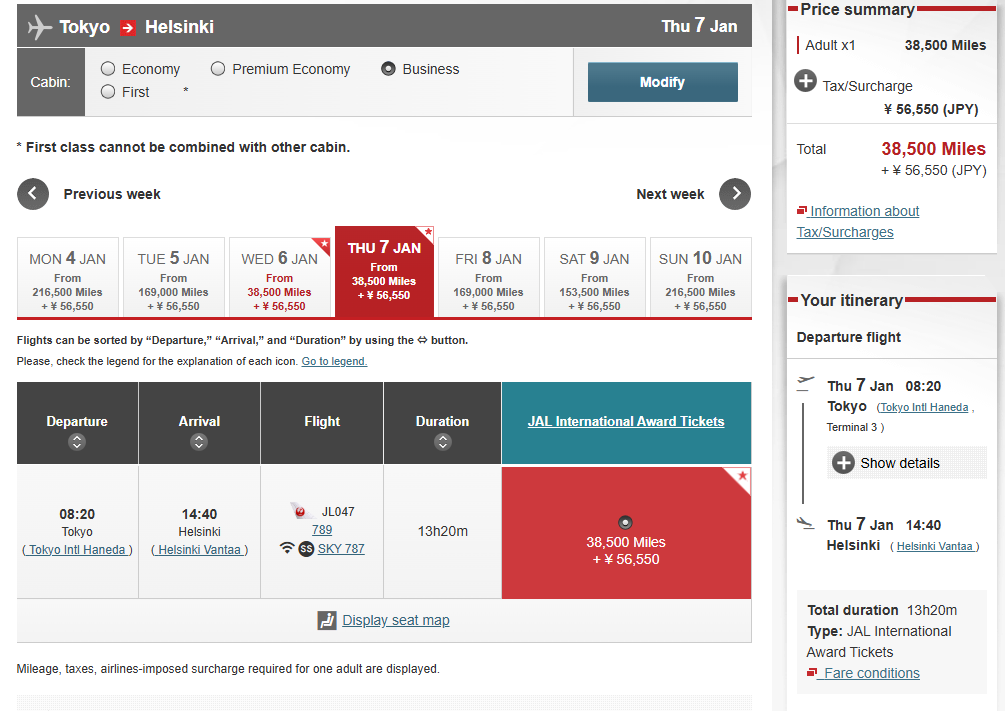
Task: Click the takeoff icon in itinerary
Action: (805, 383)
